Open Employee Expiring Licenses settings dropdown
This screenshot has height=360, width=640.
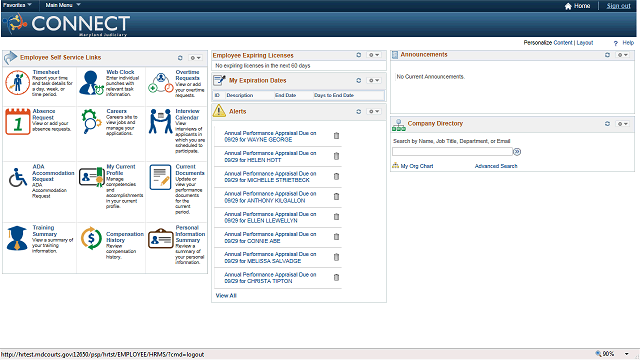click(374, 55)
